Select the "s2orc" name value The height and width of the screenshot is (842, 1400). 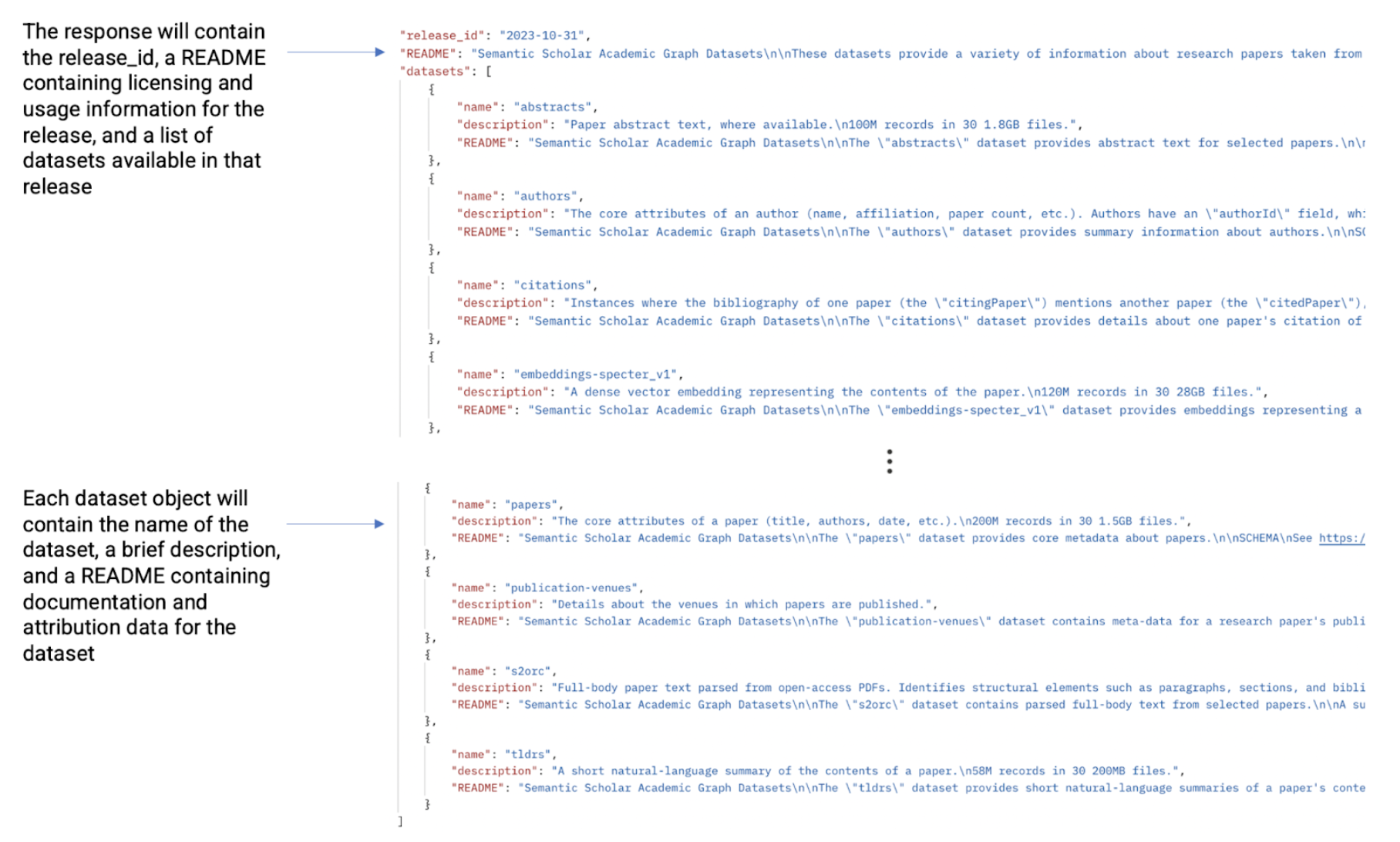529,672
